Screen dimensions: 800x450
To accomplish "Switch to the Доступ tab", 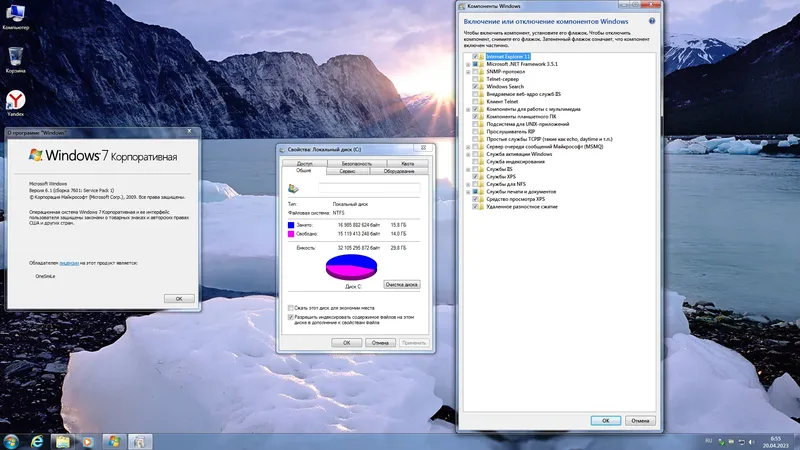I will click(x=305, y=164).
